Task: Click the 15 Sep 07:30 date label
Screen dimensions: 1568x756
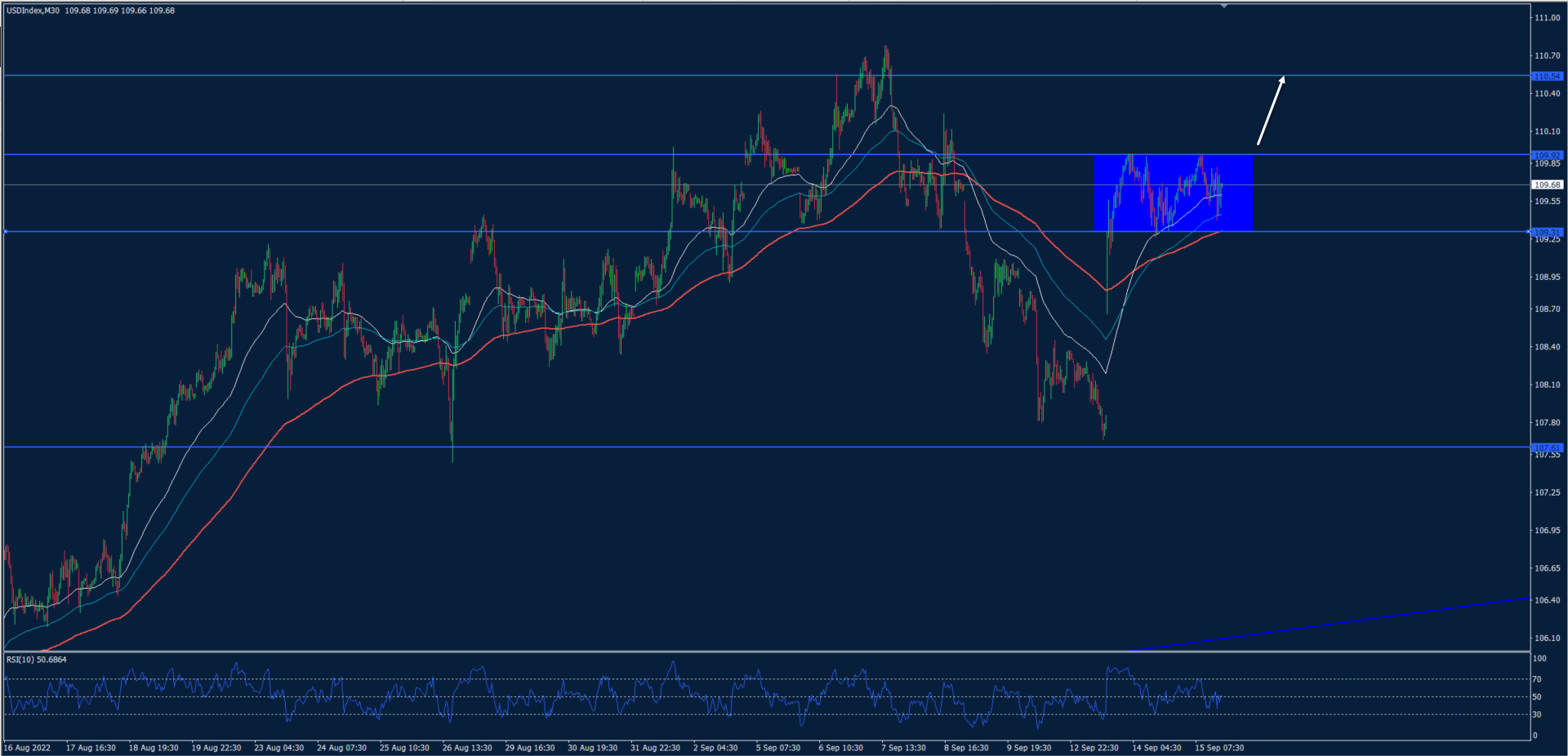Action: pos(1219,747)
